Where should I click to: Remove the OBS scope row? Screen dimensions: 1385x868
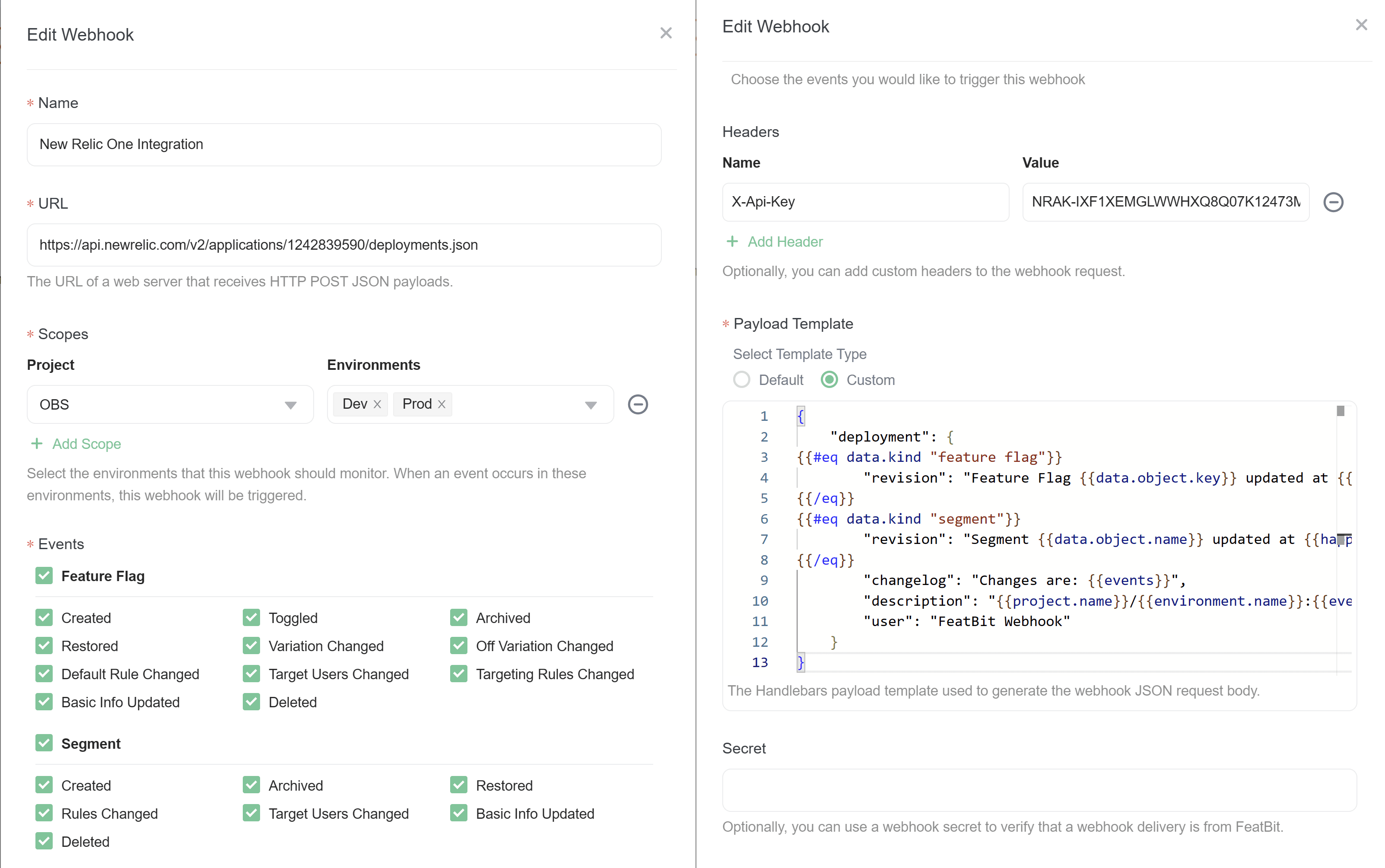click(638, 405)
